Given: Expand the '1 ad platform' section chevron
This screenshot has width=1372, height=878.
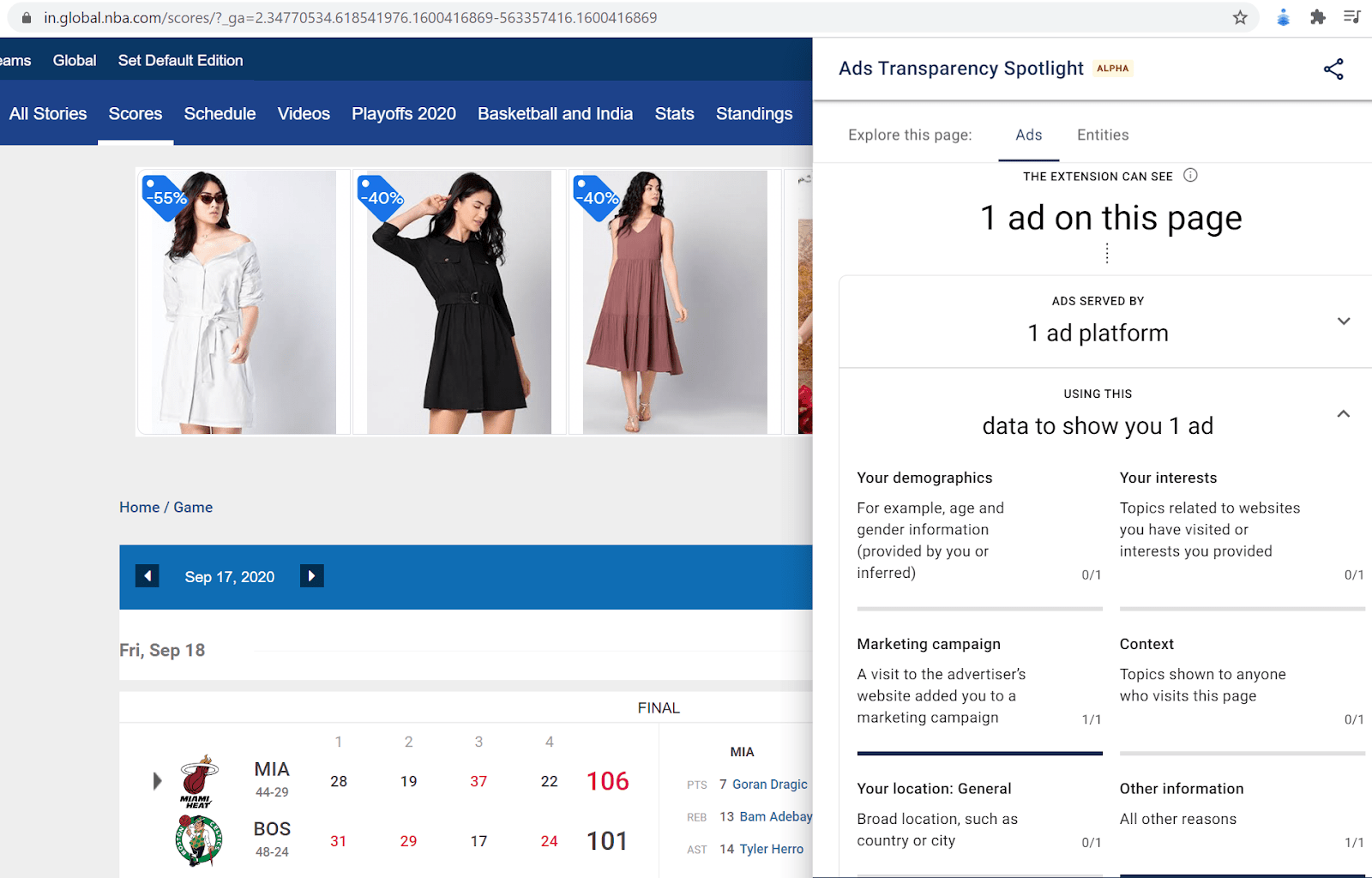Looking at the screenshot, I should click(x=1343, y=322).
